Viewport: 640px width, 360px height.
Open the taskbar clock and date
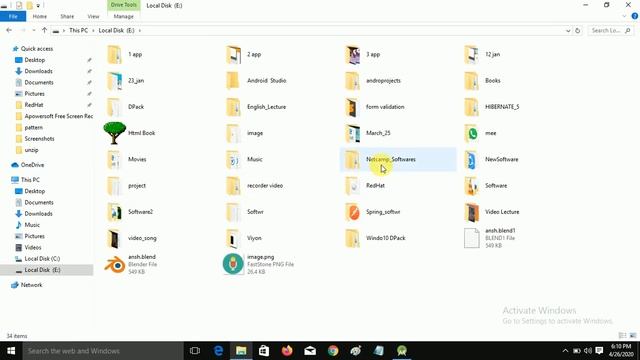[622, 351]
